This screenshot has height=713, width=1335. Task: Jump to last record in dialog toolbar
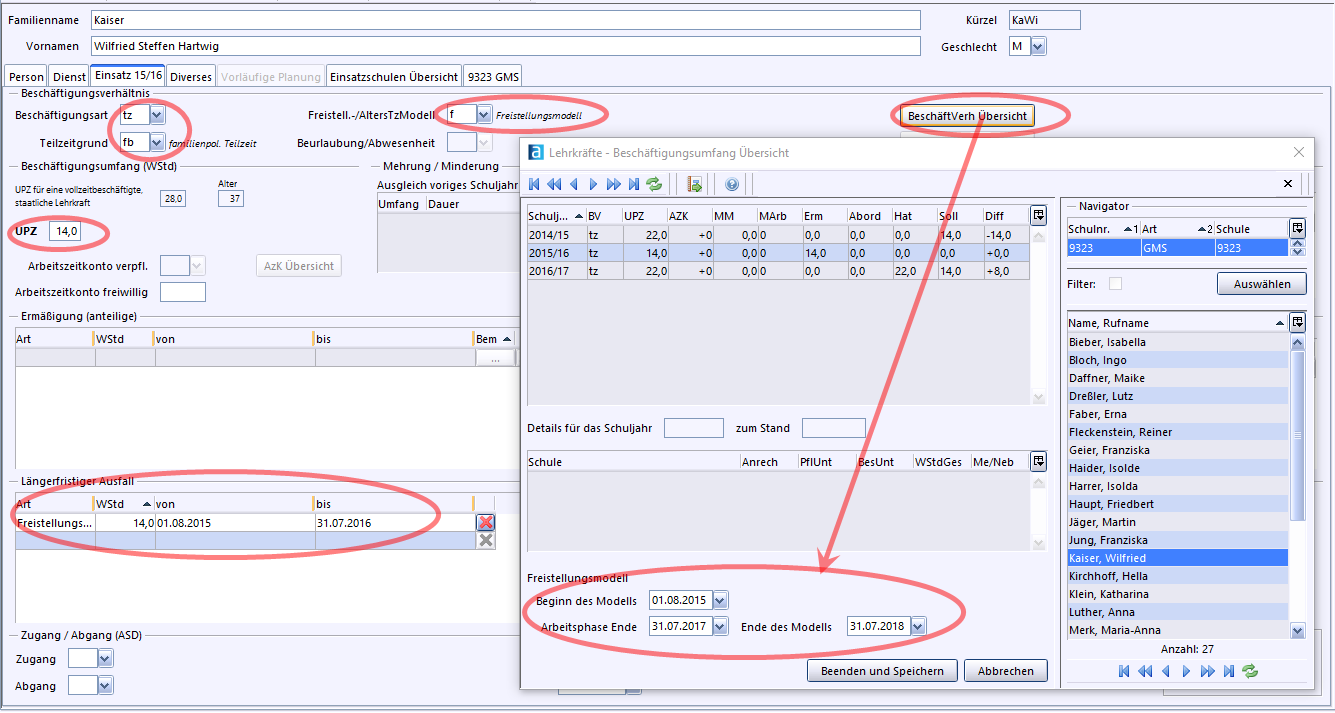[x=633, y=184]
